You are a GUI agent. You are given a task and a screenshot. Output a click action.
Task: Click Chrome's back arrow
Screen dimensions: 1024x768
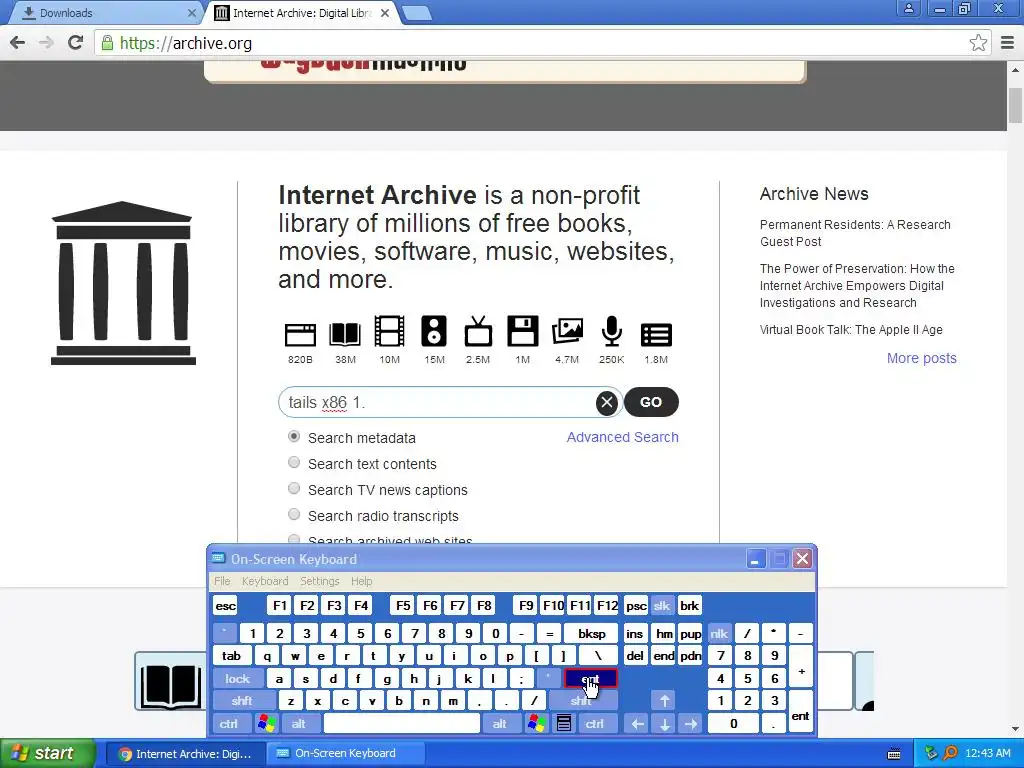click(x=18, y=43)
